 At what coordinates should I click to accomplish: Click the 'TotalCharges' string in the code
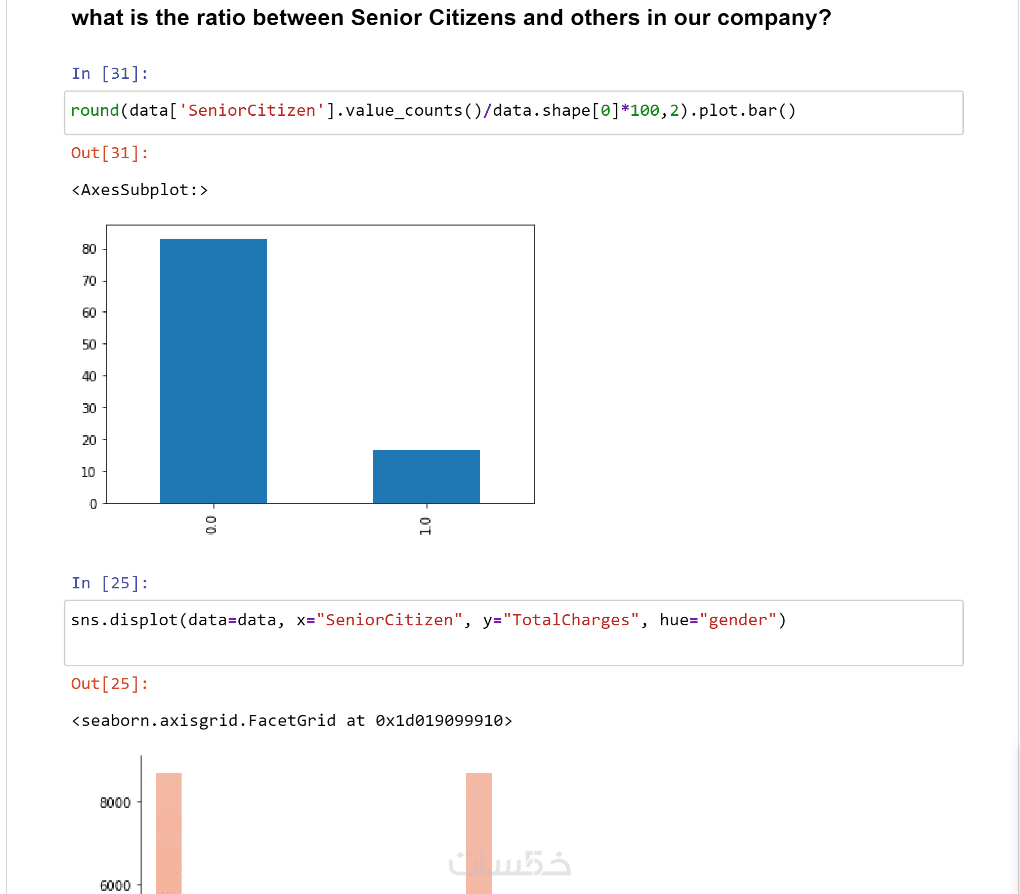tap(571, 620)
